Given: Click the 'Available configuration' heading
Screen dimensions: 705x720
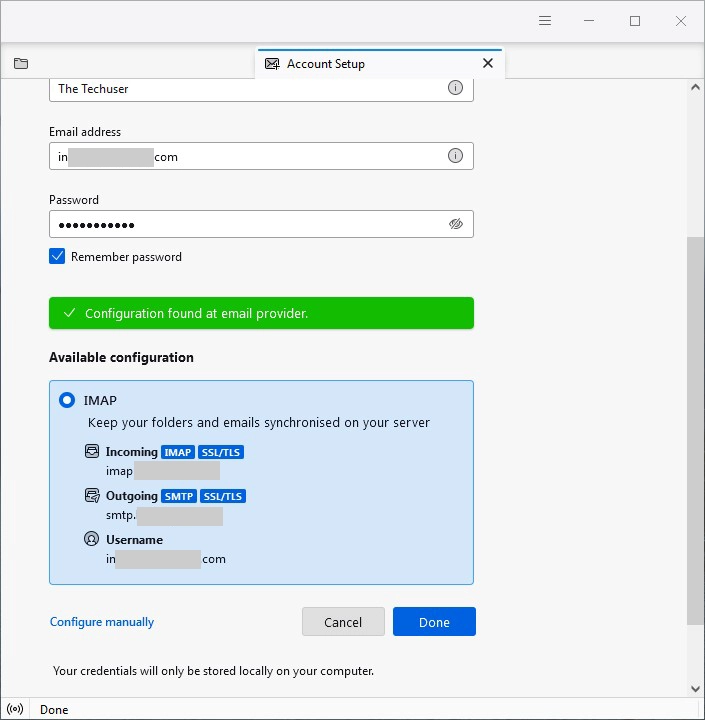Looking at the screenshot, I should (121, 357).
